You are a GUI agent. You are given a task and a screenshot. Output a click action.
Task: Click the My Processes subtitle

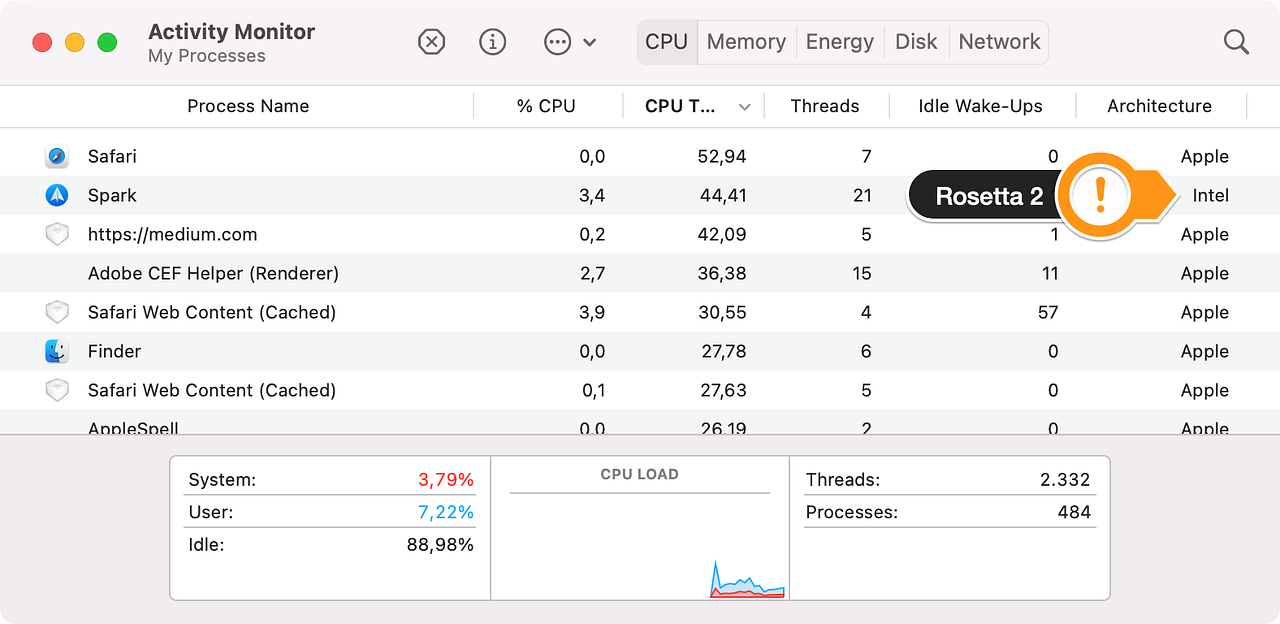(207, 57)
